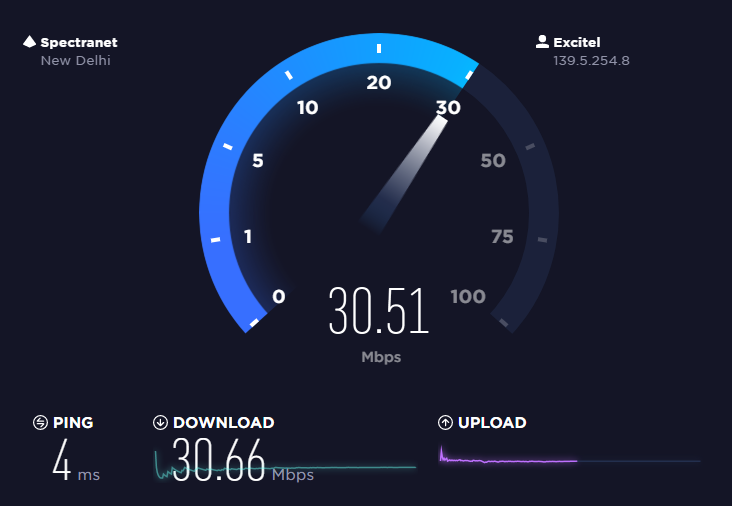The width and height of the screenshot is (732, 506).
Task: Click the purple upload graph line
Action: tap(508, 459)
